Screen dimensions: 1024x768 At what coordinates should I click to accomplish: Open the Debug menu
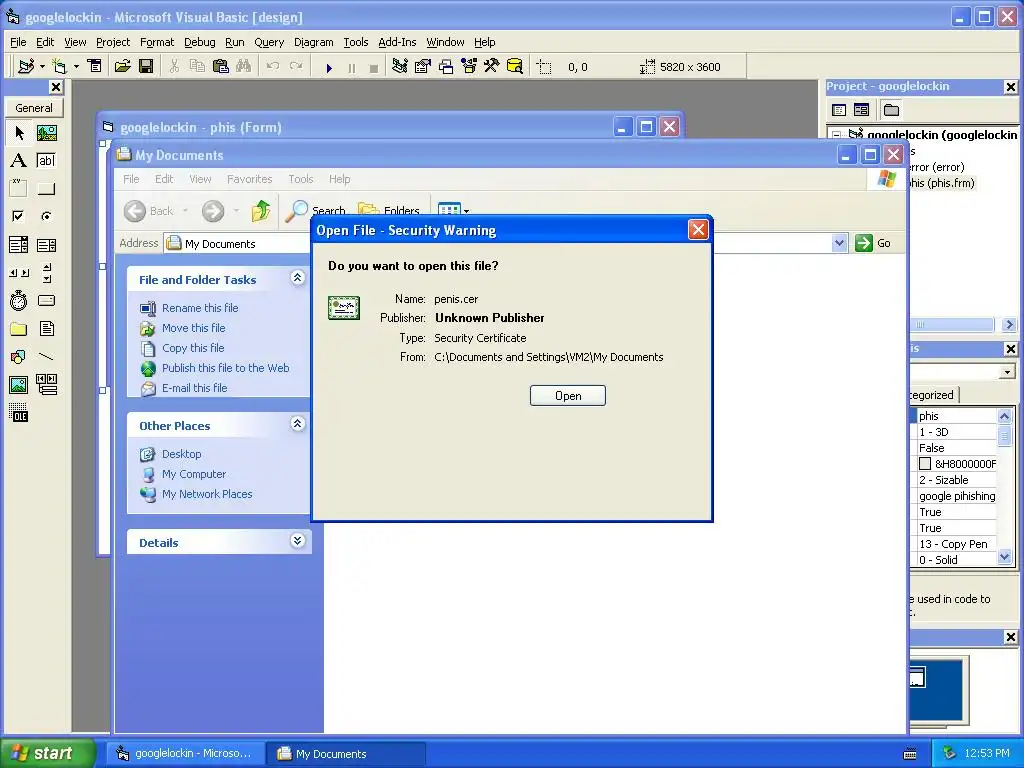199,42
